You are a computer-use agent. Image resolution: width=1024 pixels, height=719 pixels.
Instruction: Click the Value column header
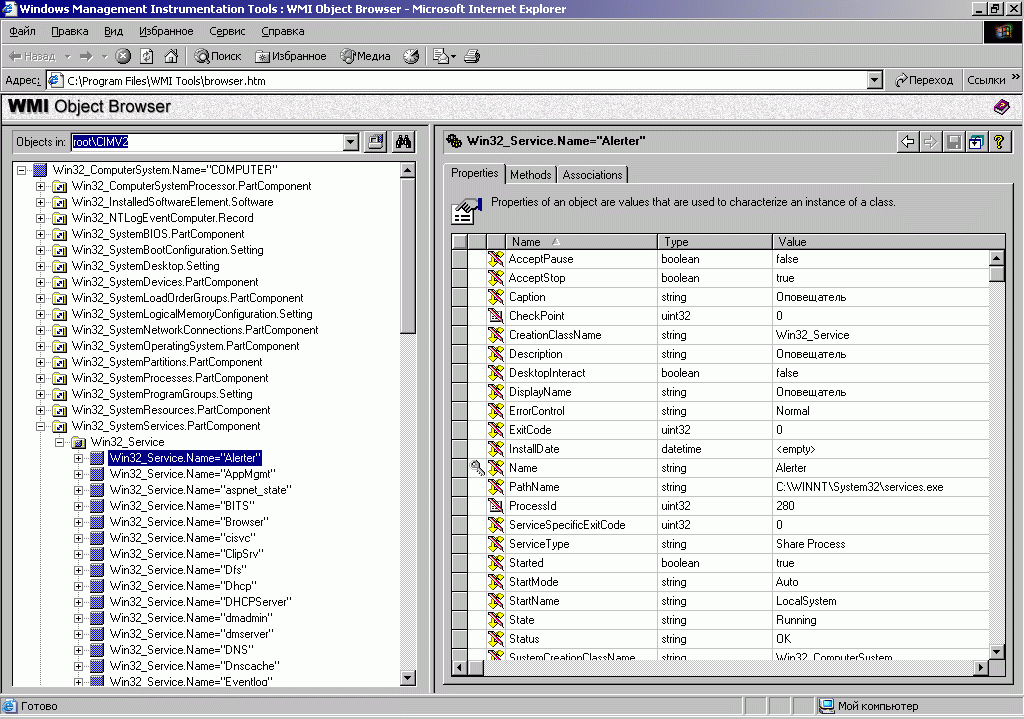(888, 242)
